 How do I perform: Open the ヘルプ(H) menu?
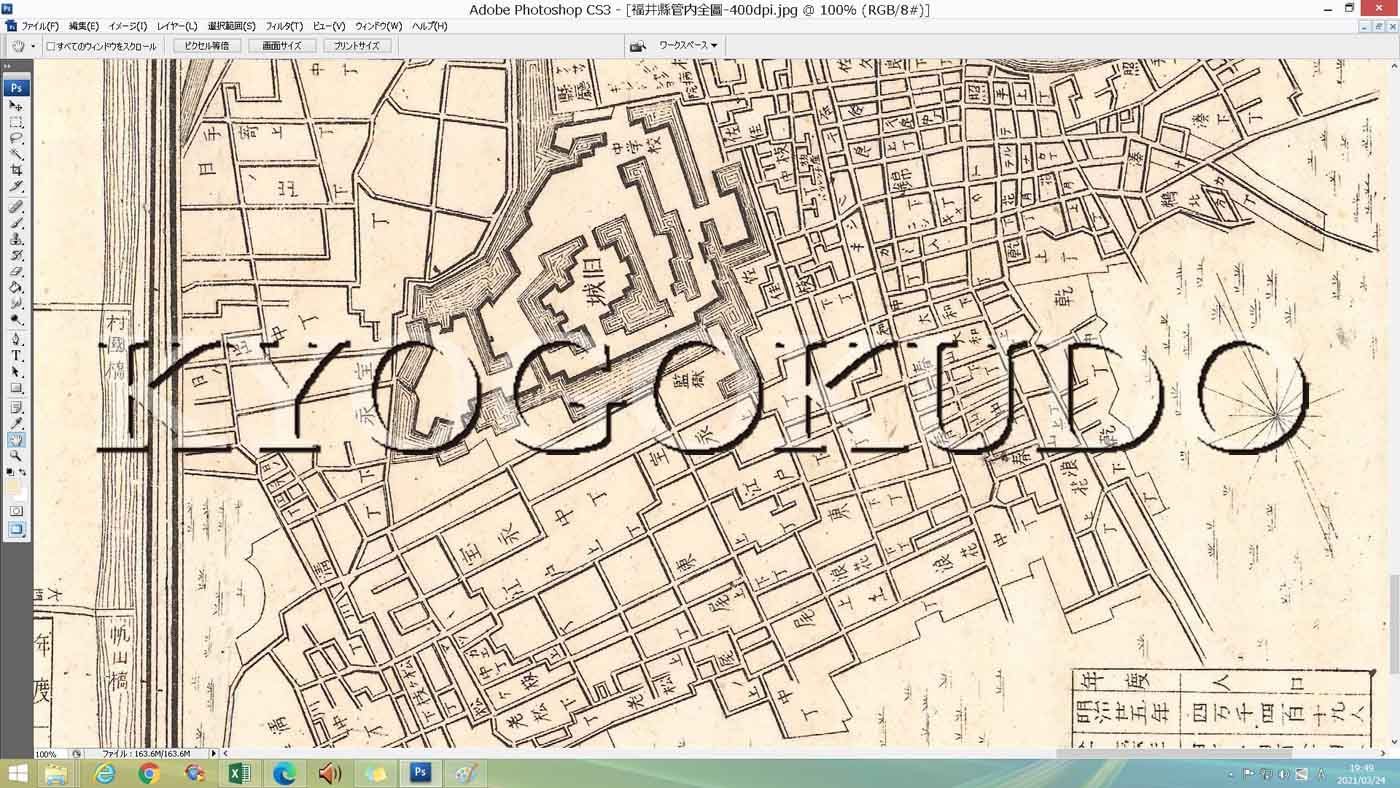pos(429,26)
